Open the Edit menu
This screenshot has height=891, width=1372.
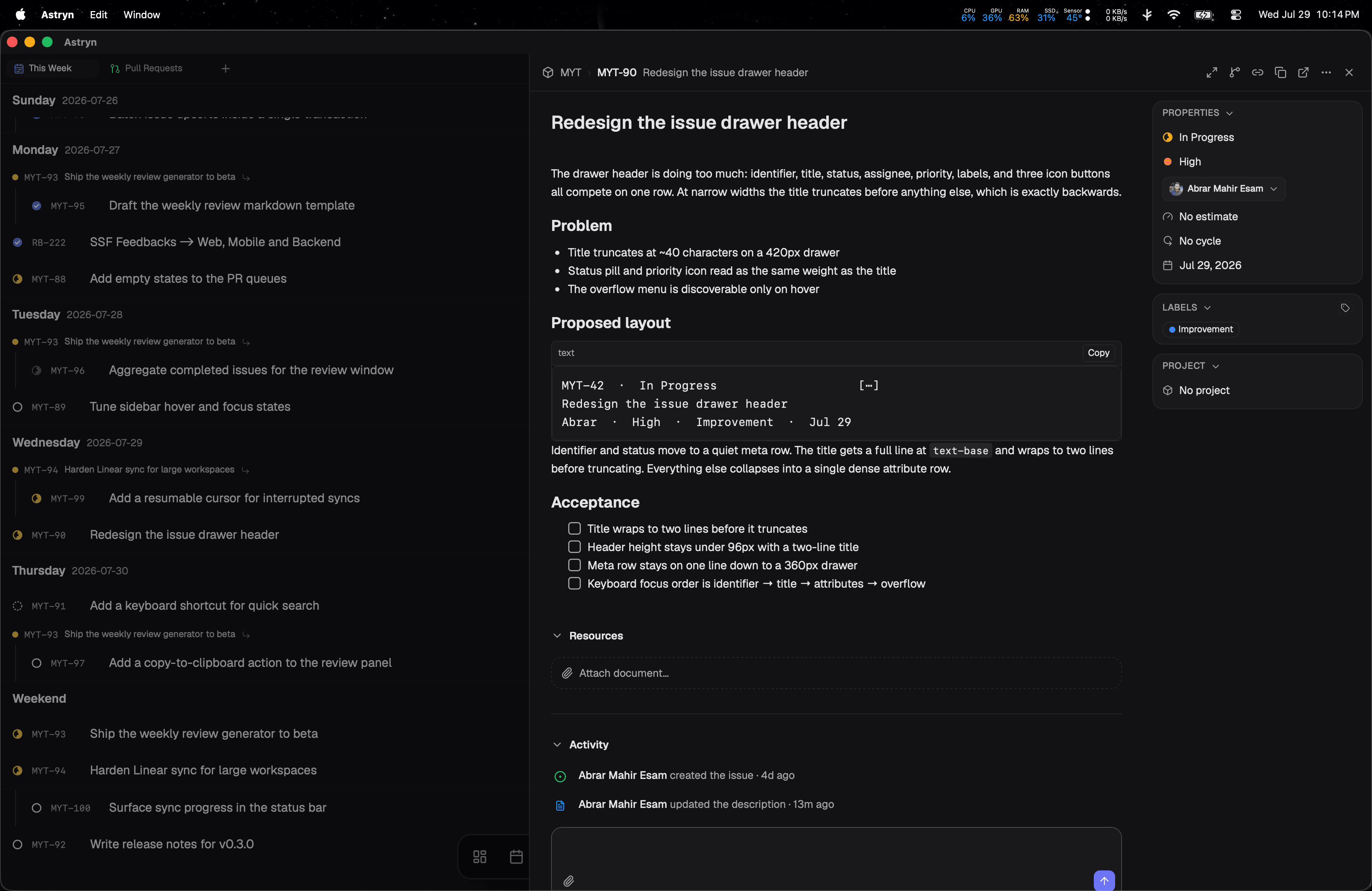pos(99,15)
